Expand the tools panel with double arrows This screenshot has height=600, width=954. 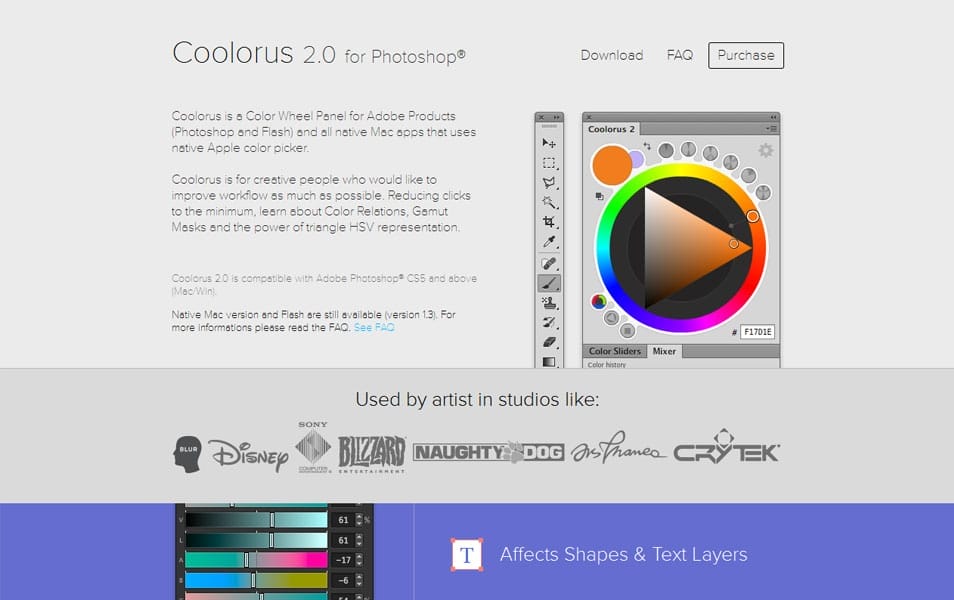click(557, 117)
